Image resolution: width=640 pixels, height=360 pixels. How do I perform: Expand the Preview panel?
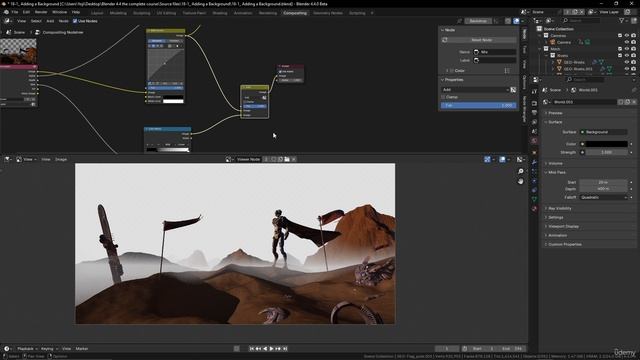pyautogui.click(x=555, y=113)
